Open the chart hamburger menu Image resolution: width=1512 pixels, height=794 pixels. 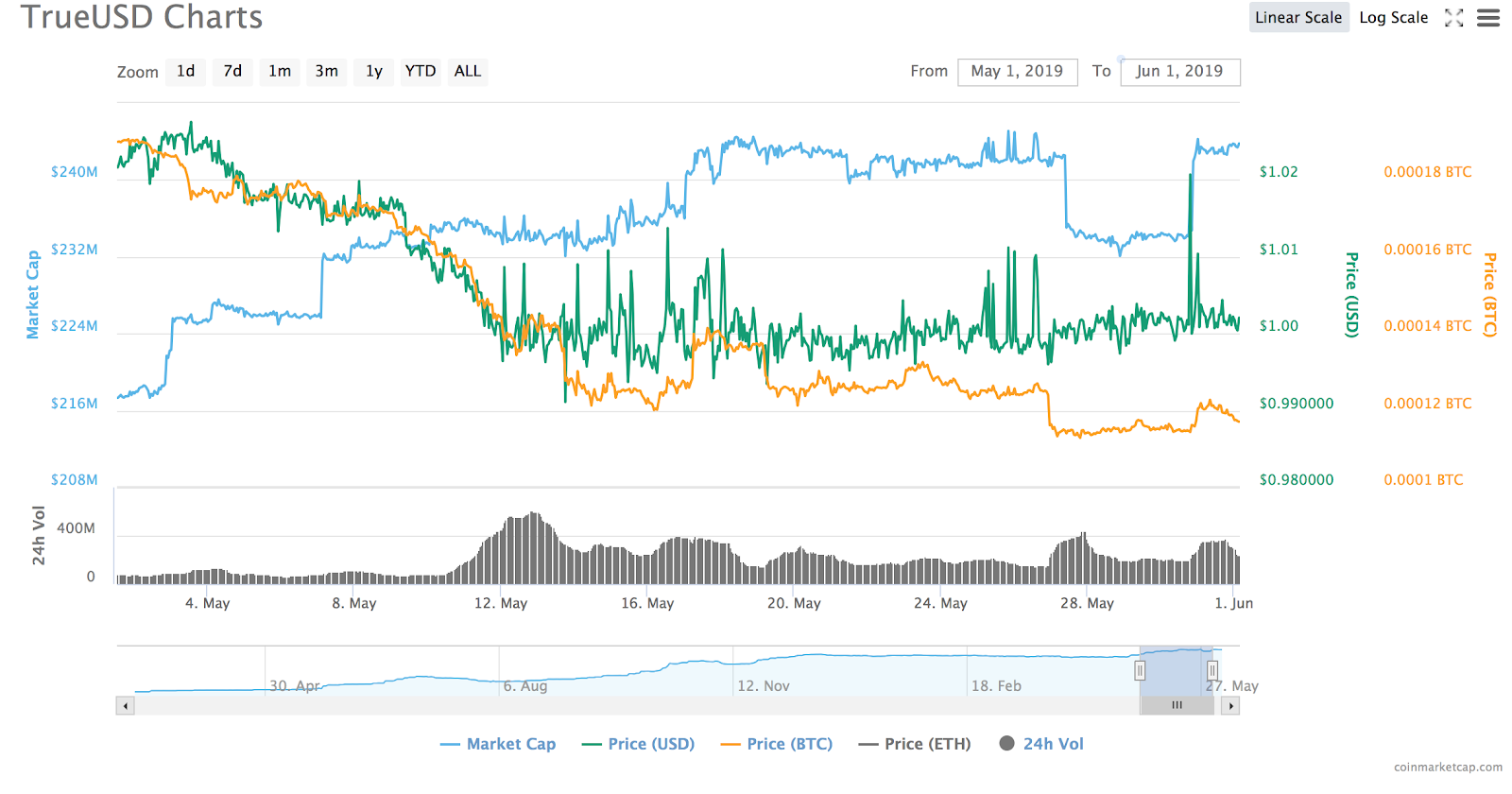[x=1488, y=18]
